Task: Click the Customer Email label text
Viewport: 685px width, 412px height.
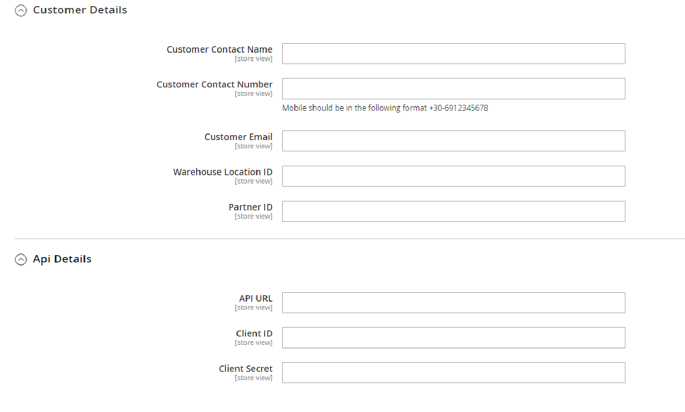Action: pyautogui.click(x=238, y=137)
